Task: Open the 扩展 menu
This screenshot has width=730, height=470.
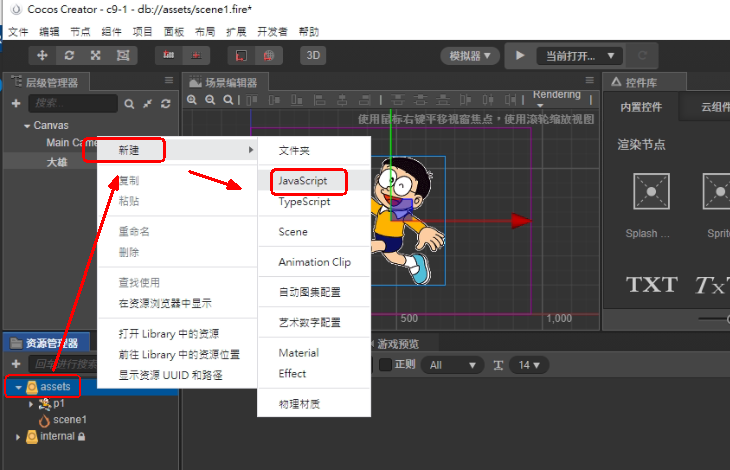Action: (x=236, y=32)
